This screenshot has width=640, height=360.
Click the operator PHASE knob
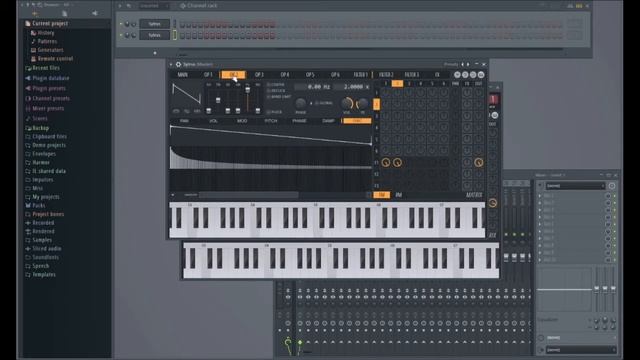tap(300, 103)
